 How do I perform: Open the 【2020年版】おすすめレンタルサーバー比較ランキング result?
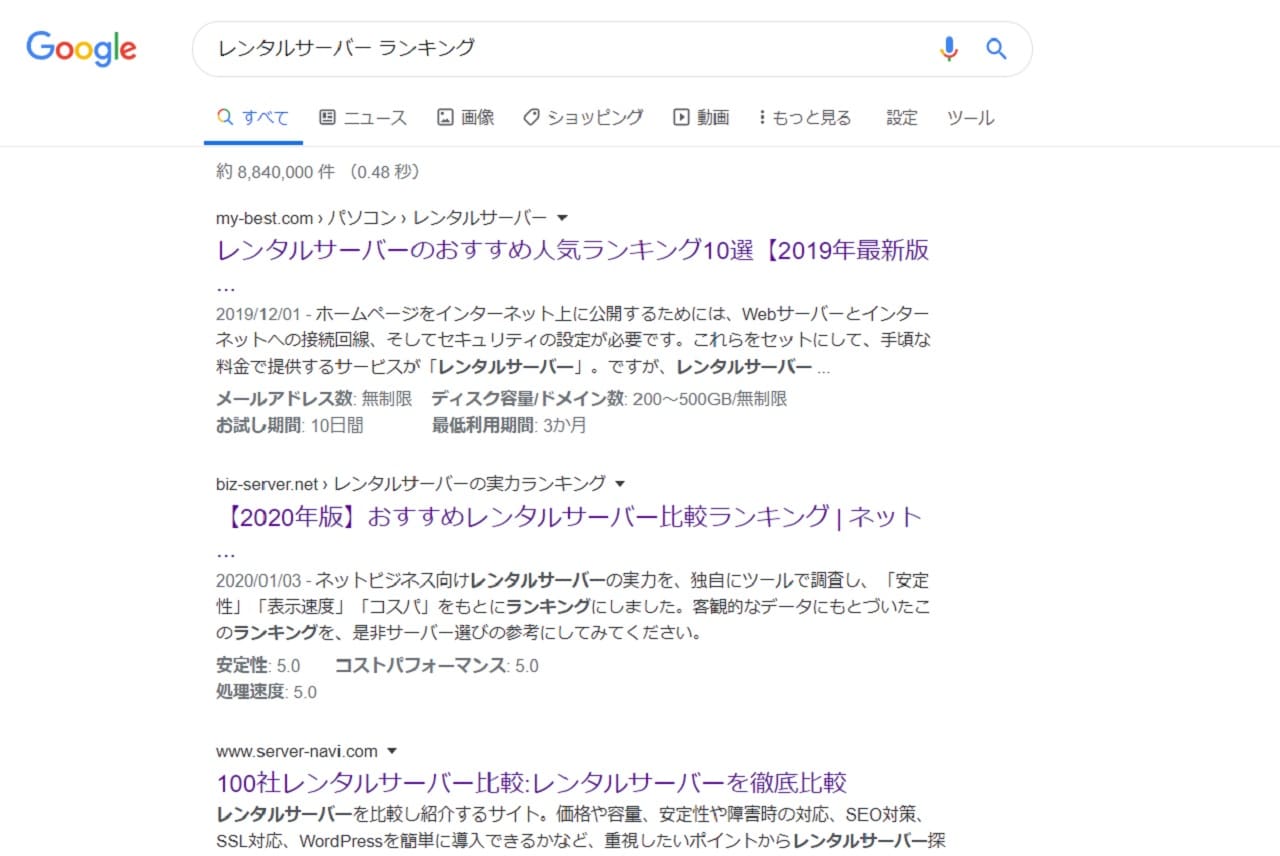click(568, 517)
